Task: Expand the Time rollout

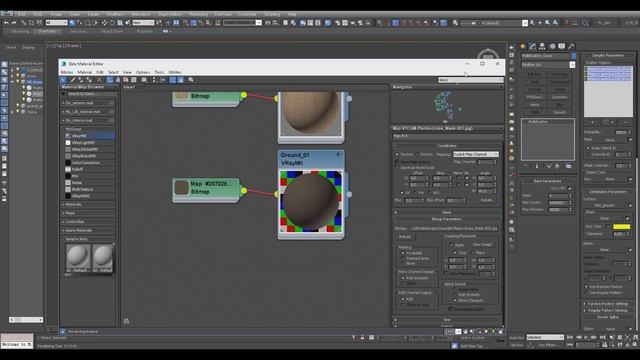Action: pyautogui.click(x=447, y=320)
